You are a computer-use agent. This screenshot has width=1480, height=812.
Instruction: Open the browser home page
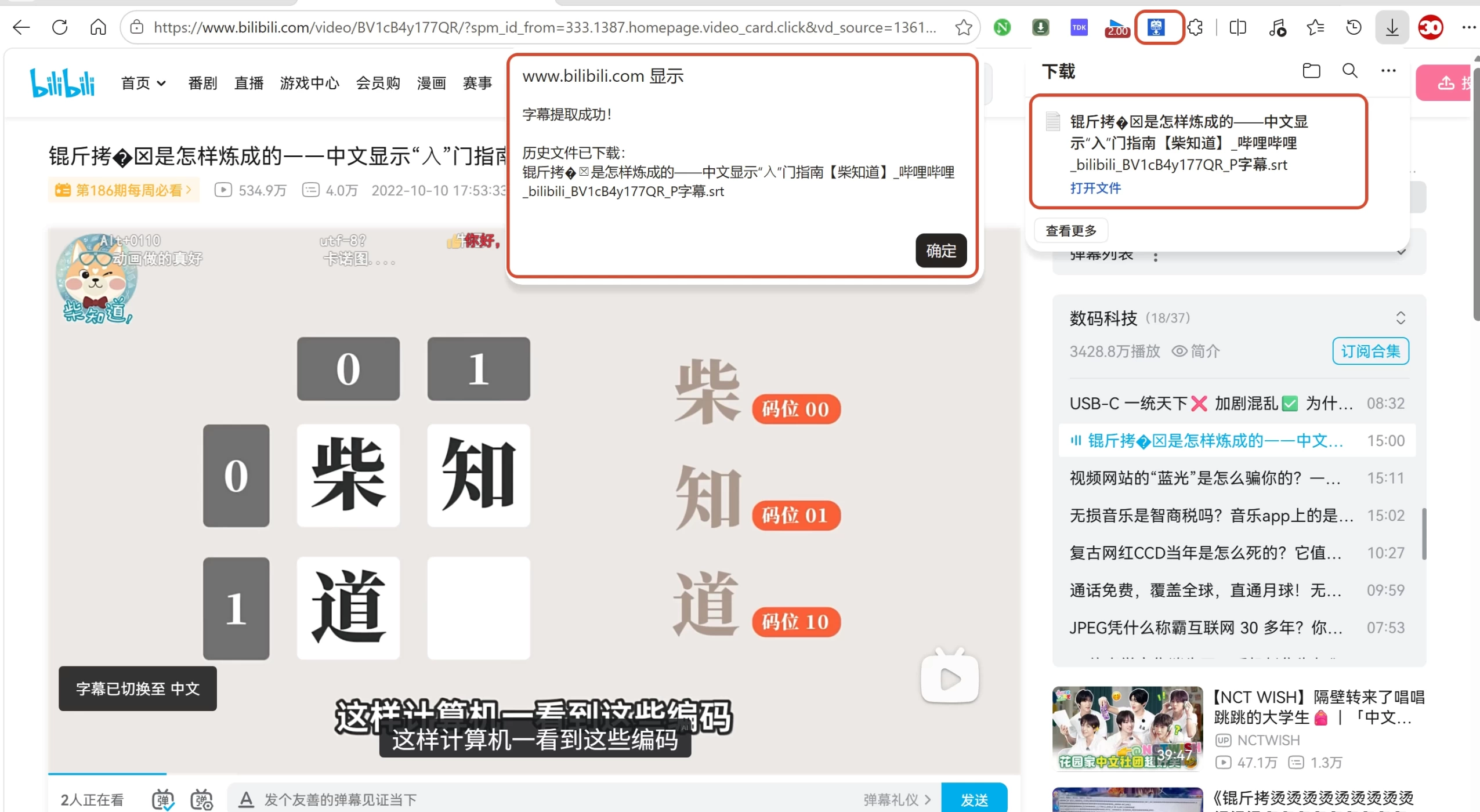pyautogui.click(x=98, y=27)
